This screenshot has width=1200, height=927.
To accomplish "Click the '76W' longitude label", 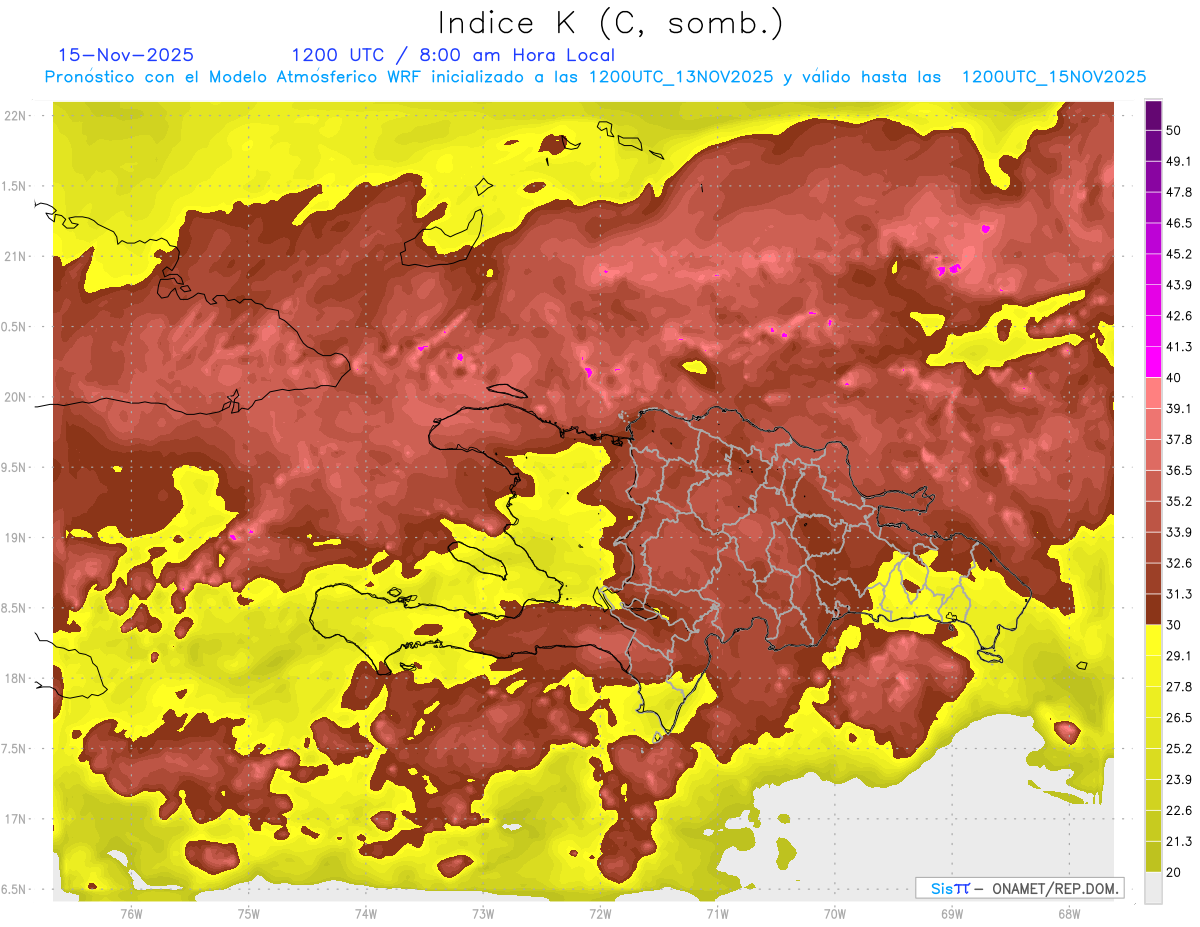I will coord(131,913).
